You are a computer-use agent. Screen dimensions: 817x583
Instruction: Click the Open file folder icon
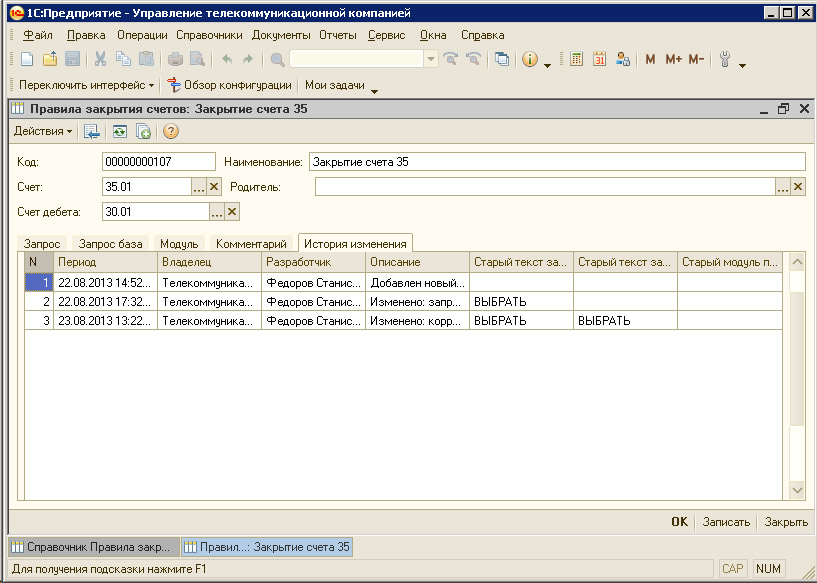(x=49, y=59)
